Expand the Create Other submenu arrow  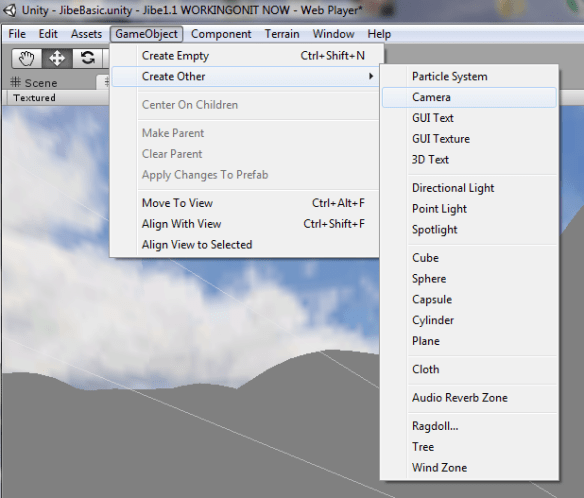[x=371, y=76]
